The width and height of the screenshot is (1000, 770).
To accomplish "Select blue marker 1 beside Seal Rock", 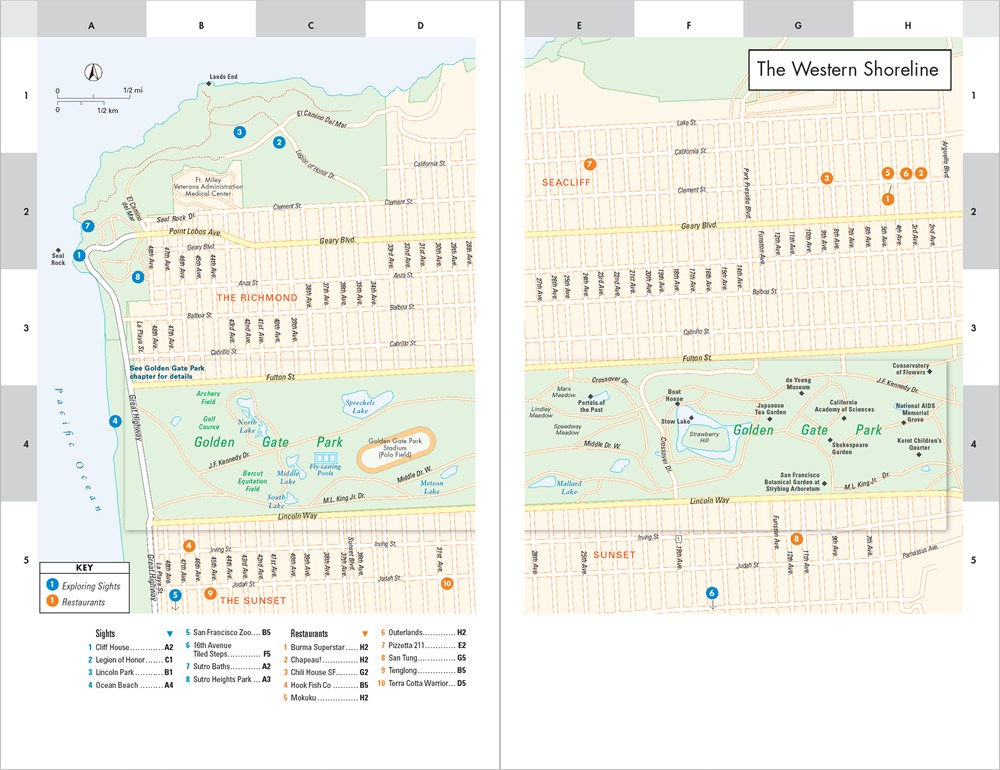I will [x=80, y=256].
